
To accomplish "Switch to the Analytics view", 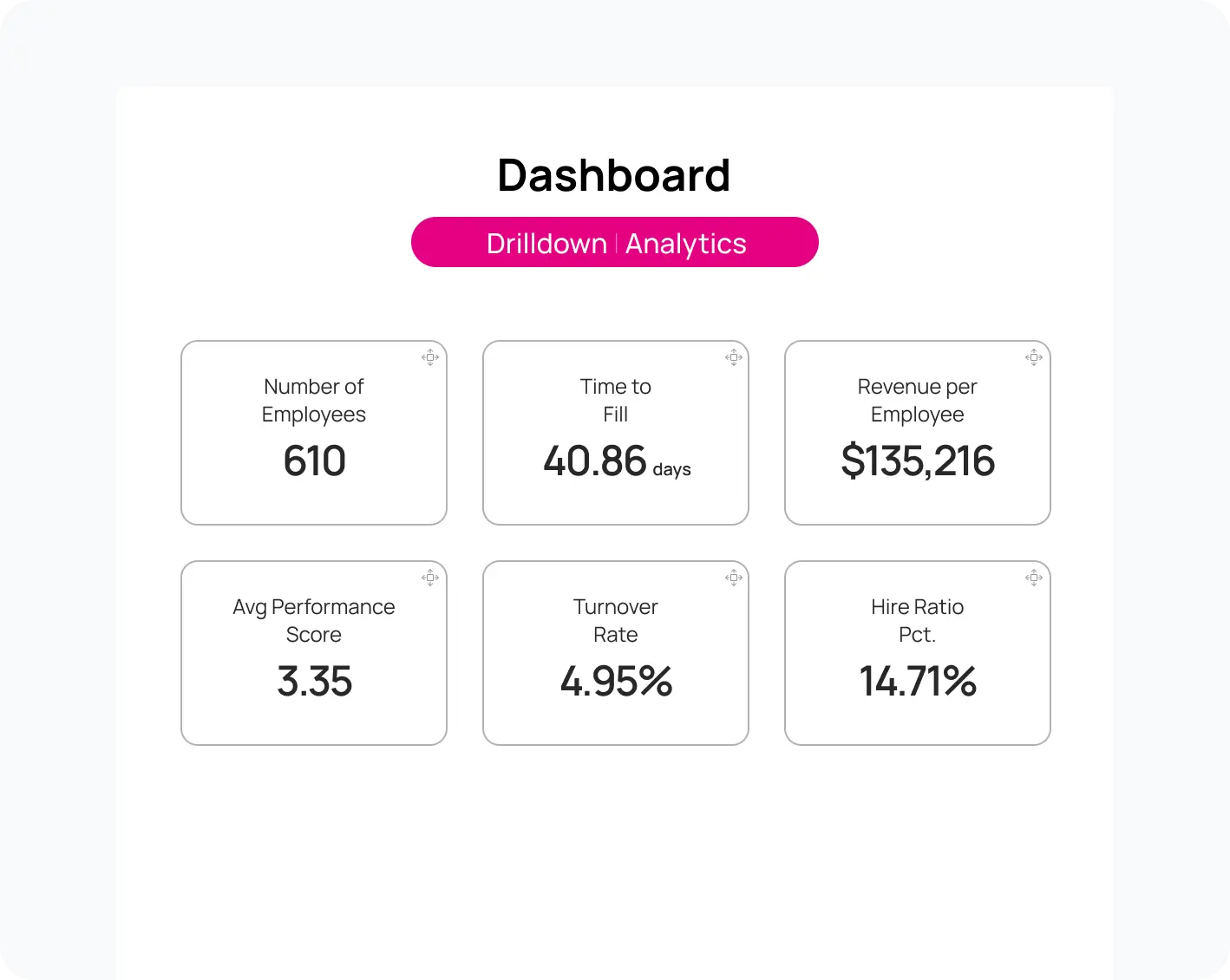I will (686, 243).
